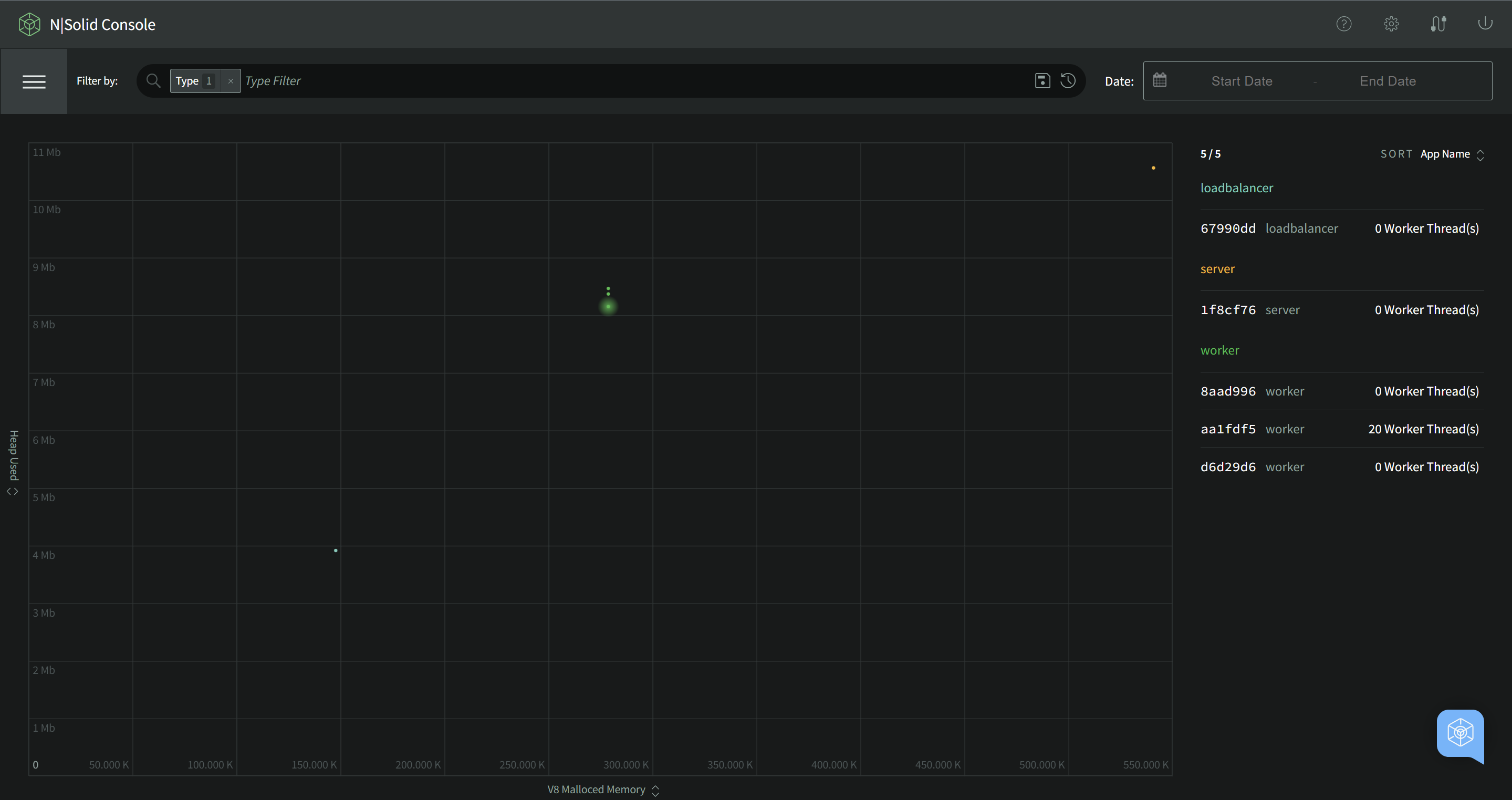The image size is (1512, 800).
Task: Open the server application group
Action: [x=1217, y=269]
